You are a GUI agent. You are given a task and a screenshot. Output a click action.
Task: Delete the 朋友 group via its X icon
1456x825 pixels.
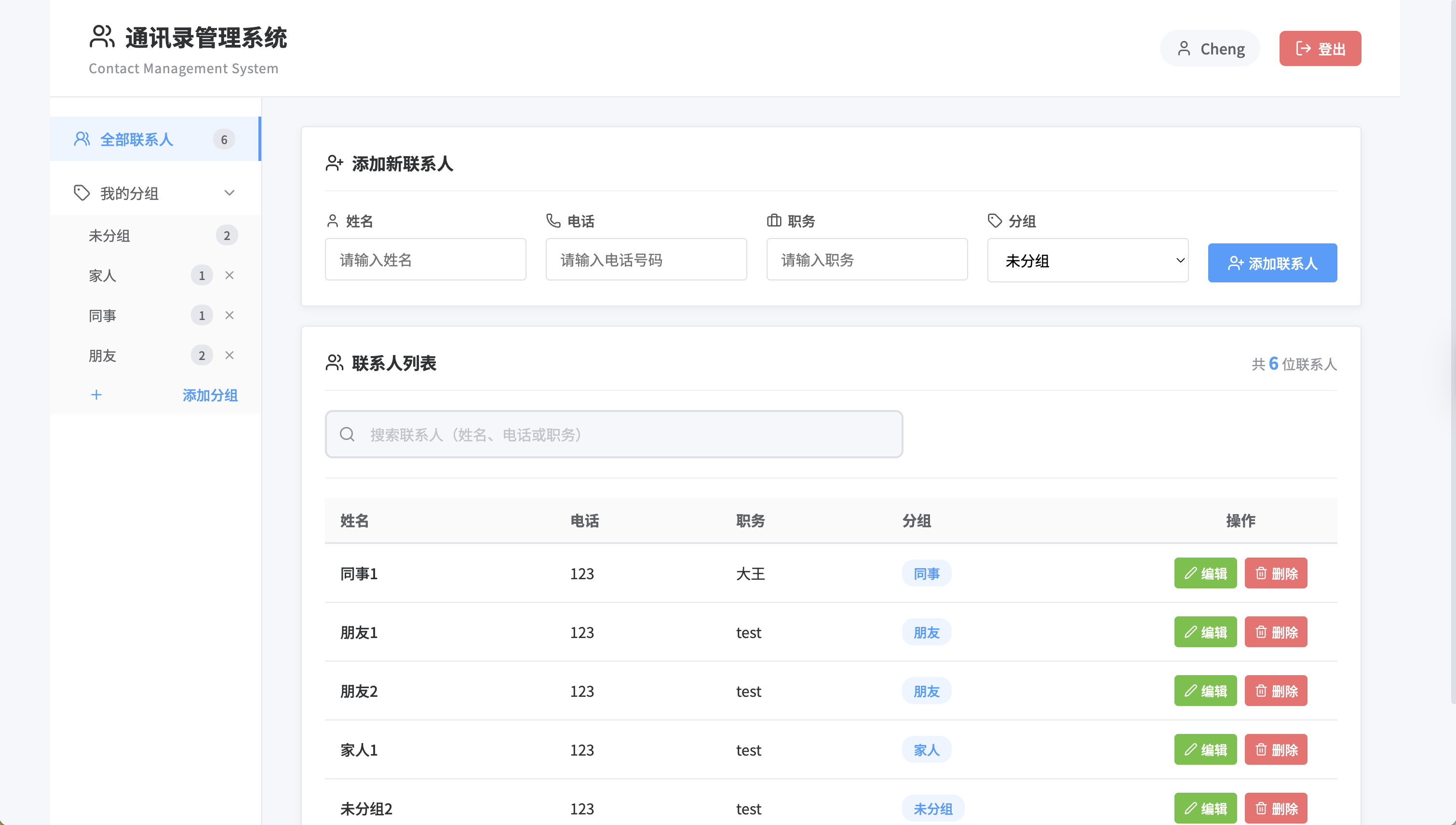click(x=229, y=355)
